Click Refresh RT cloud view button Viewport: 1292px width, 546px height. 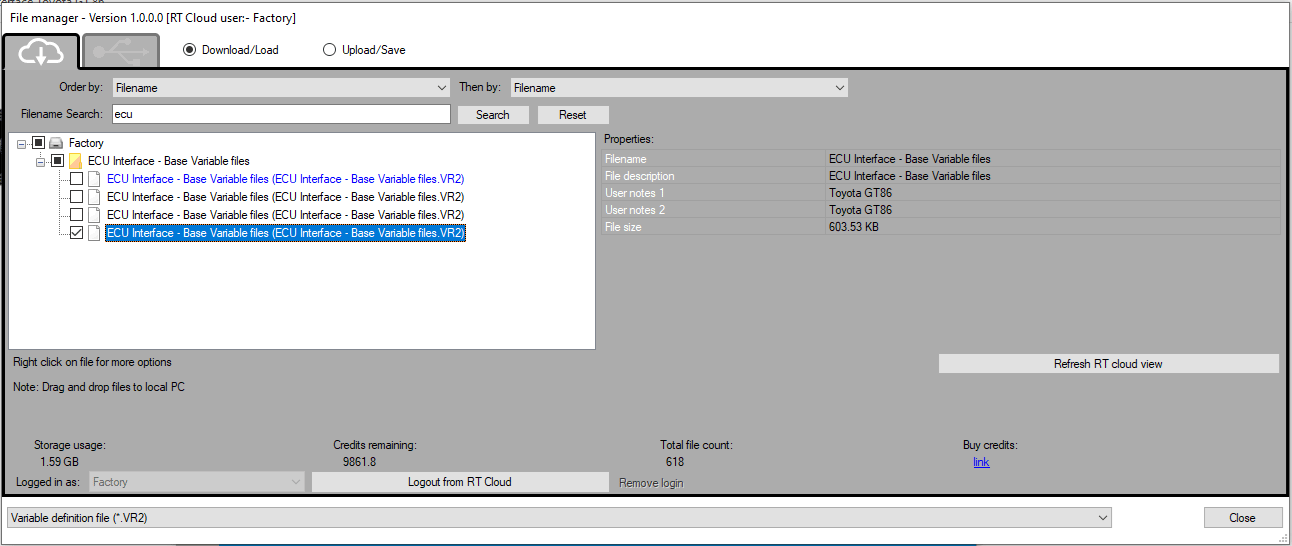(1108, 364)
